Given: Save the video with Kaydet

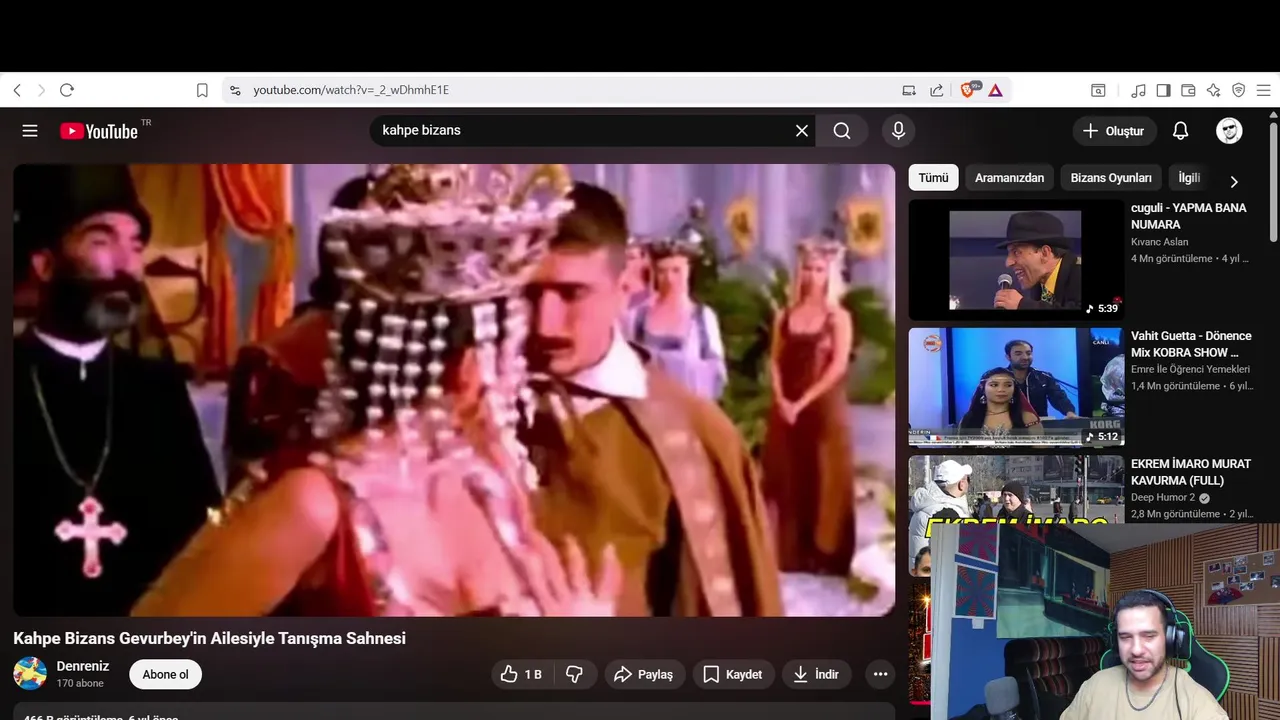Looking at the screenshot, I should 733,675.
